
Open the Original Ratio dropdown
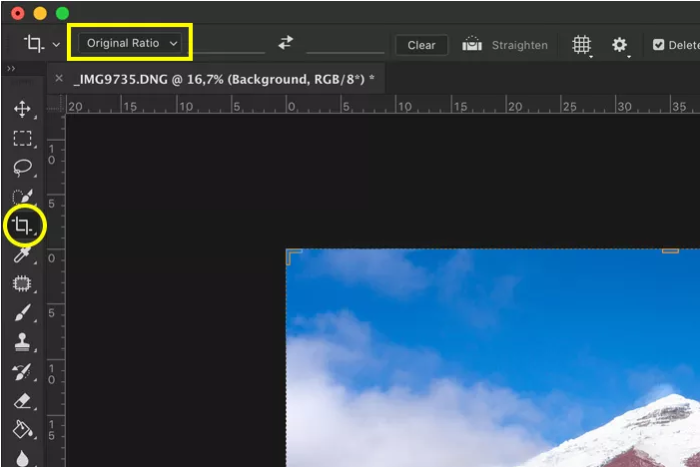tap(131, 43)
